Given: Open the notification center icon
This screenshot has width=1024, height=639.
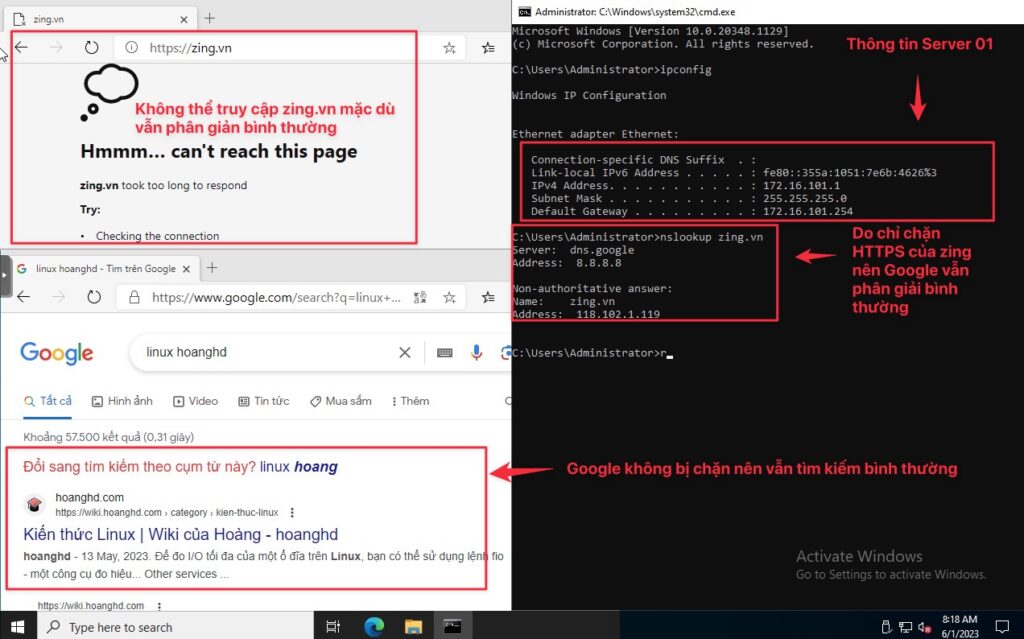Looking at the screenshot, I should (x=1002, y=627).
